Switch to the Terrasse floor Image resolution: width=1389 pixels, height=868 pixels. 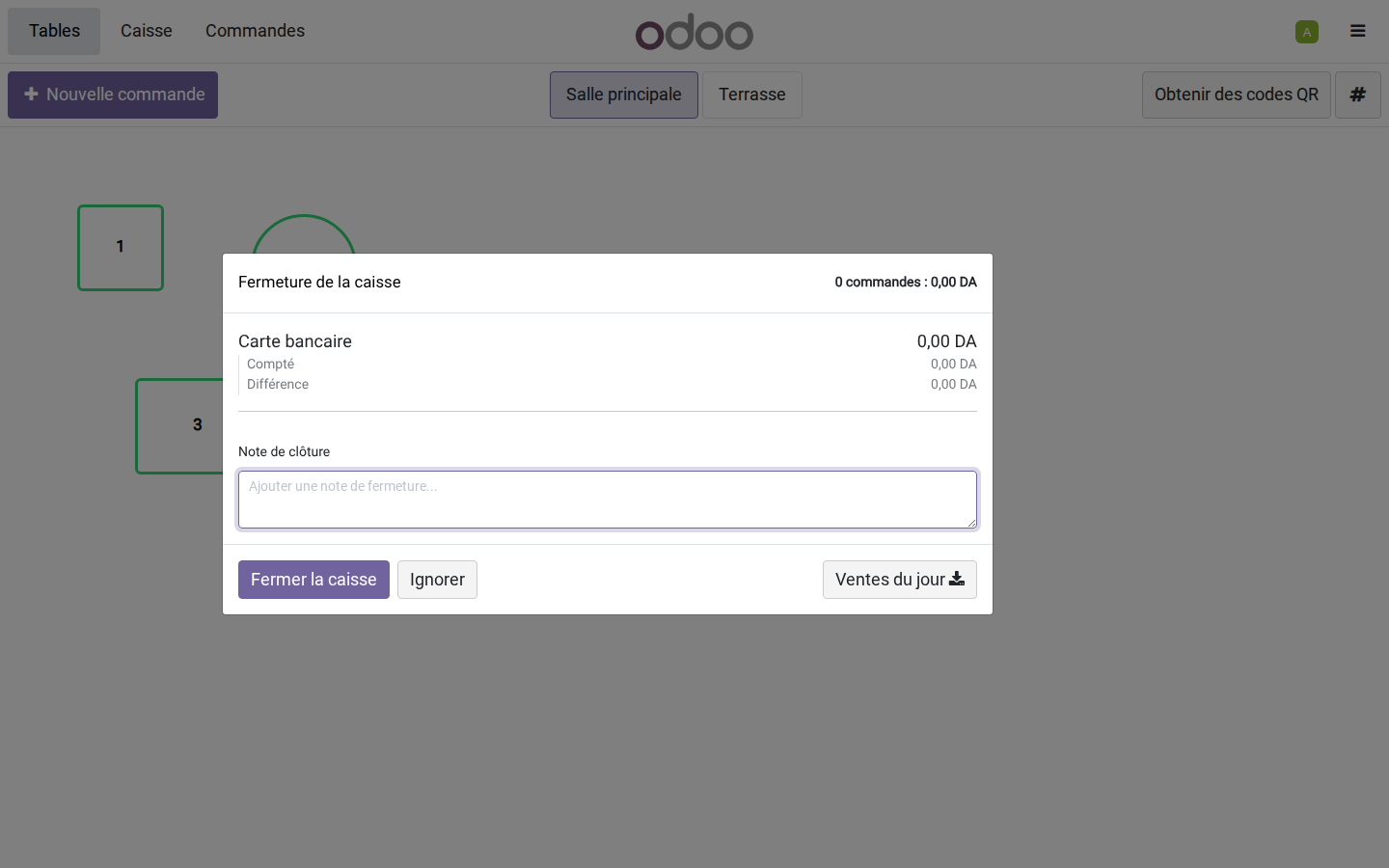[x=752, y=95]
